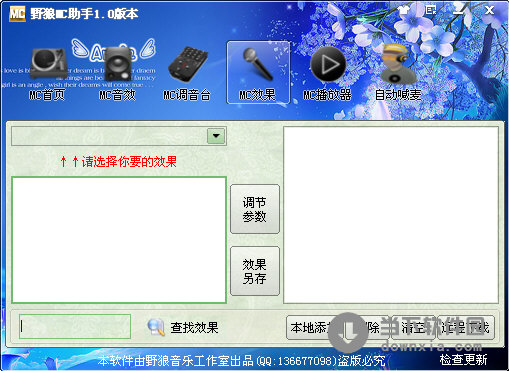509x371 pixels.
Task: Click inside the green-bordered effects list box
Action: point(119,240)
